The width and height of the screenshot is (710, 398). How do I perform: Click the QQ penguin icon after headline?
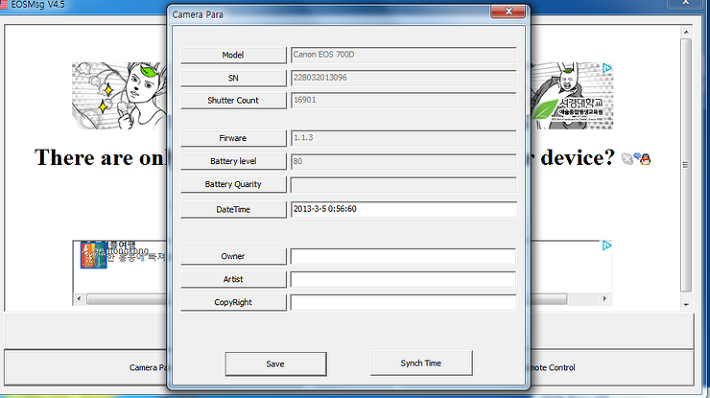(646, 159)
